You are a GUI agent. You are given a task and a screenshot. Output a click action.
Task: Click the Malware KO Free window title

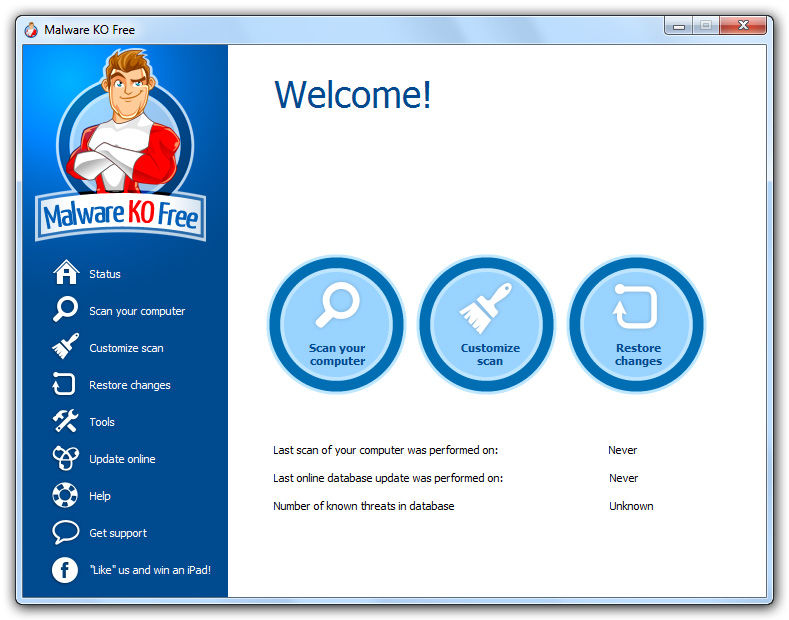pos(90,30)
